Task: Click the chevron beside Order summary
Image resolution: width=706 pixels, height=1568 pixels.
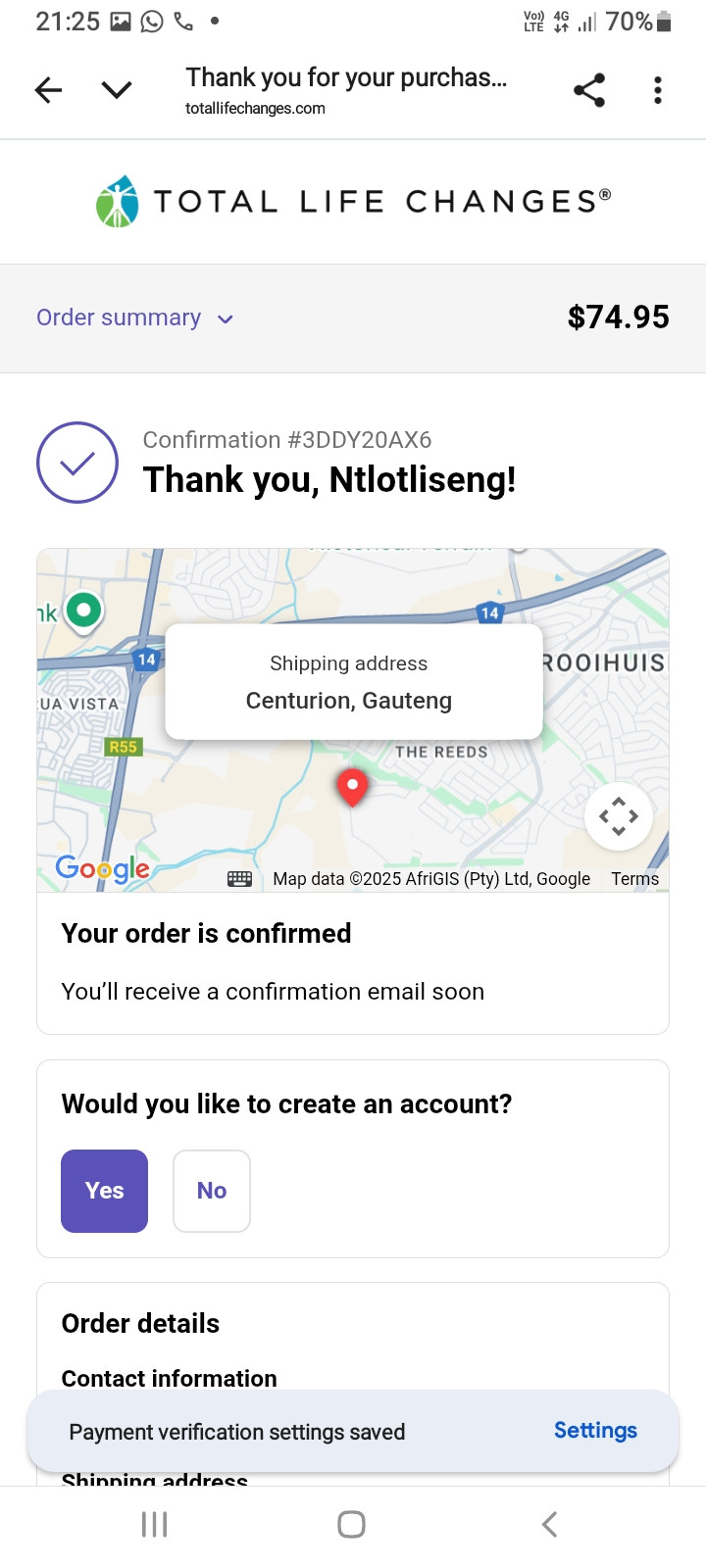Action: tap(226, 319)
